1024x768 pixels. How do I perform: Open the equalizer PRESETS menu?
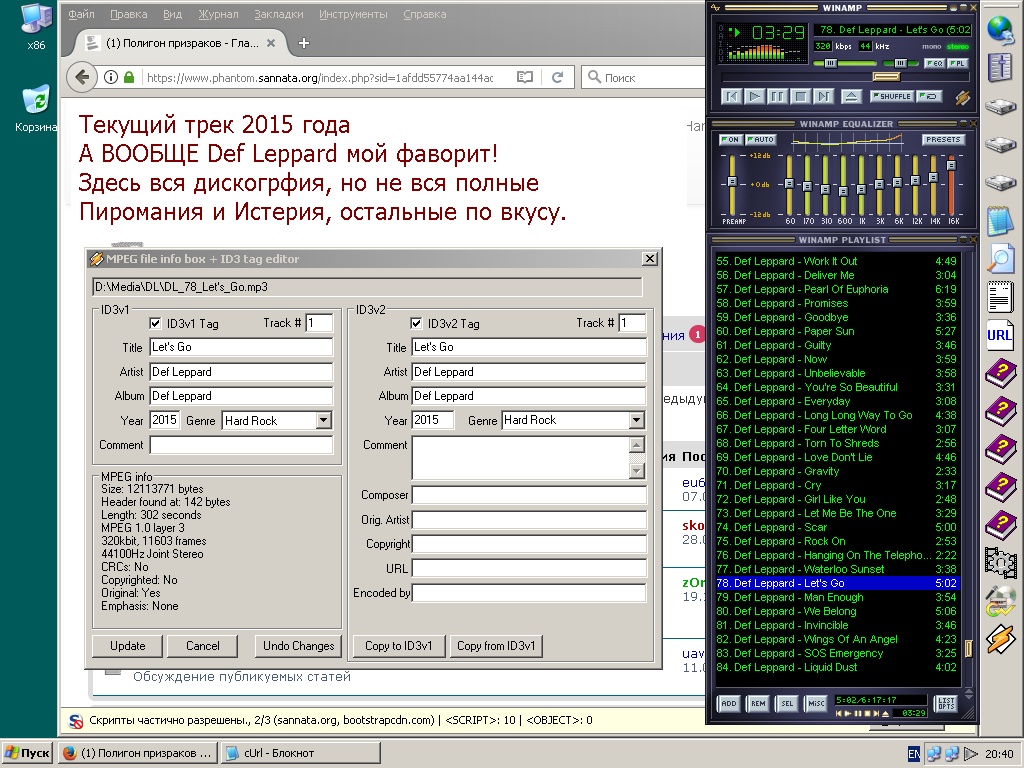(x=943, y=139)
